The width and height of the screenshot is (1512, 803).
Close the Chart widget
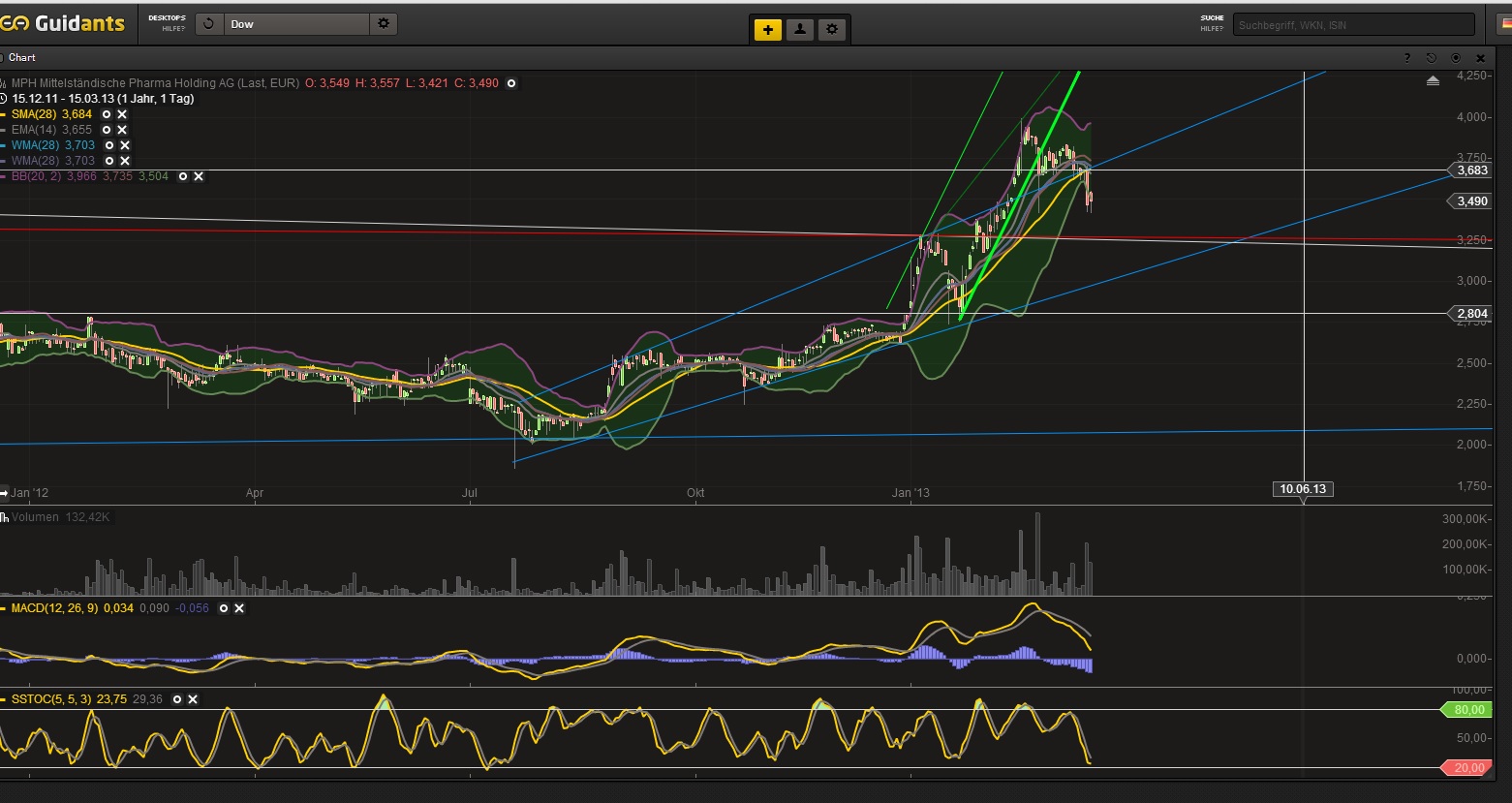1481,58
